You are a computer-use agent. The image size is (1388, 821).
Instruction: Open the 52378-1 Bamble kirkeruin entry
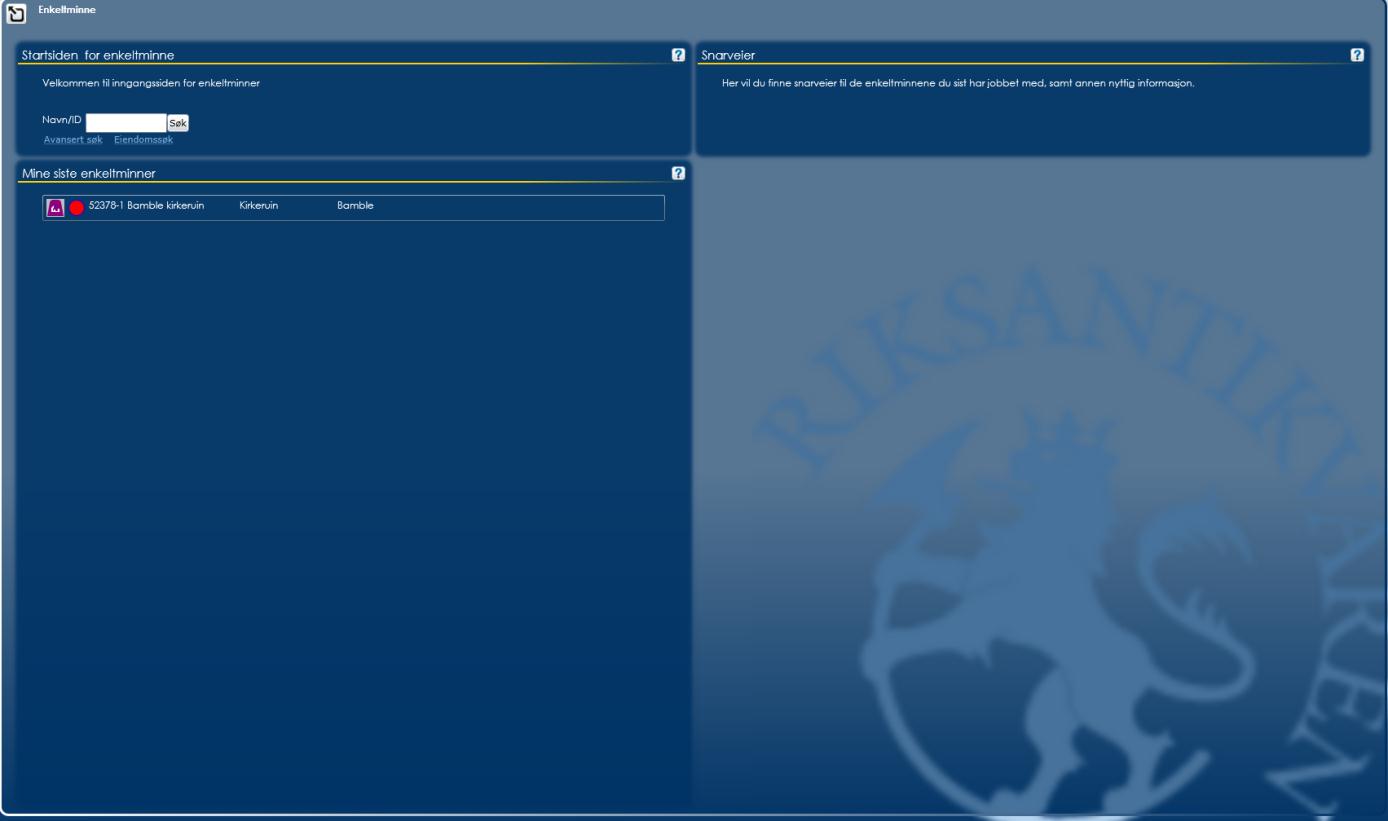click(x=146, y=206)
